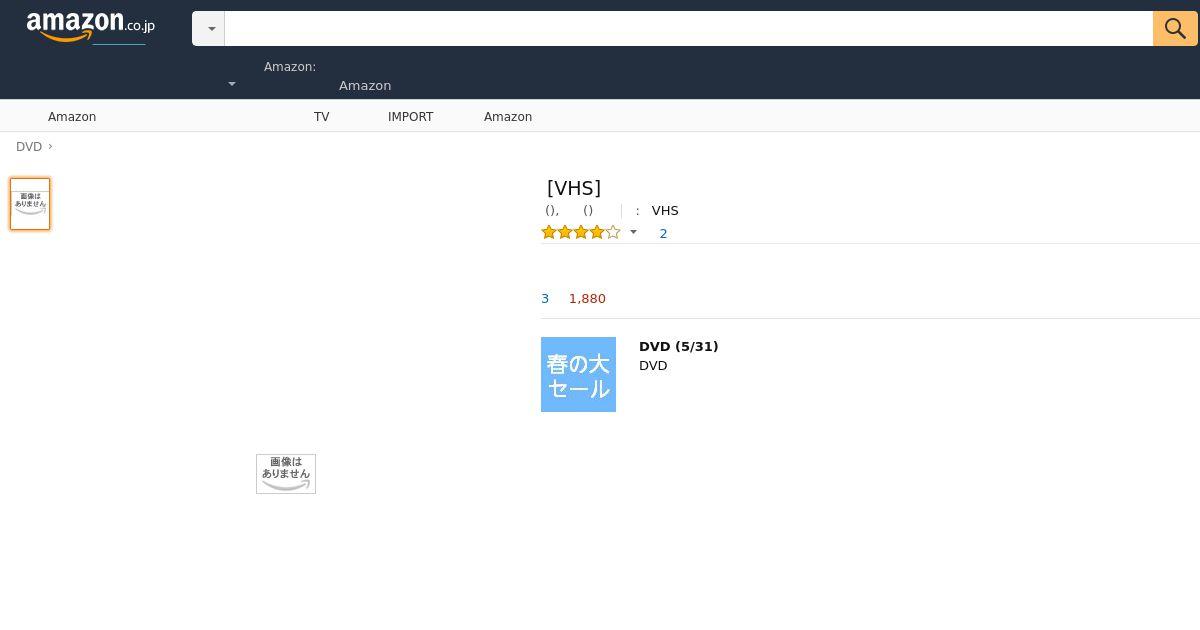Select the Amazon item right of IMPORT
The width and height of the screenshot is (1200, 630).
[x=508, y=117]
